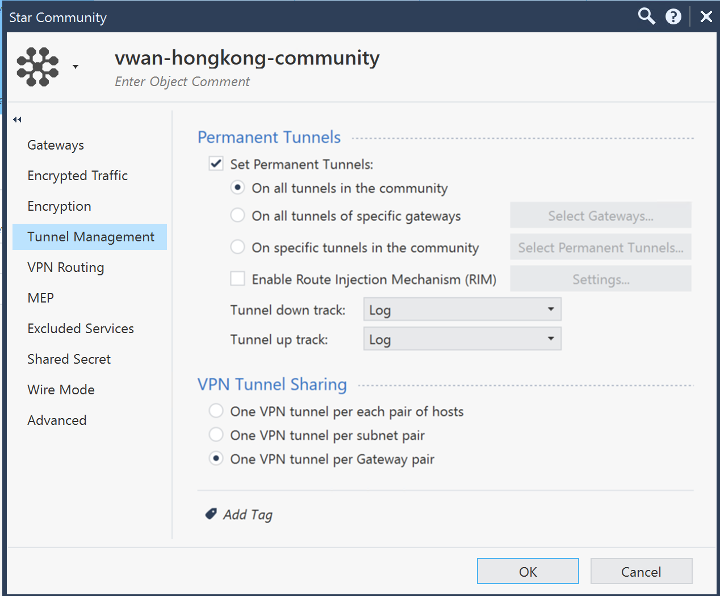Close the Star Community dialog

pos(706,17)
